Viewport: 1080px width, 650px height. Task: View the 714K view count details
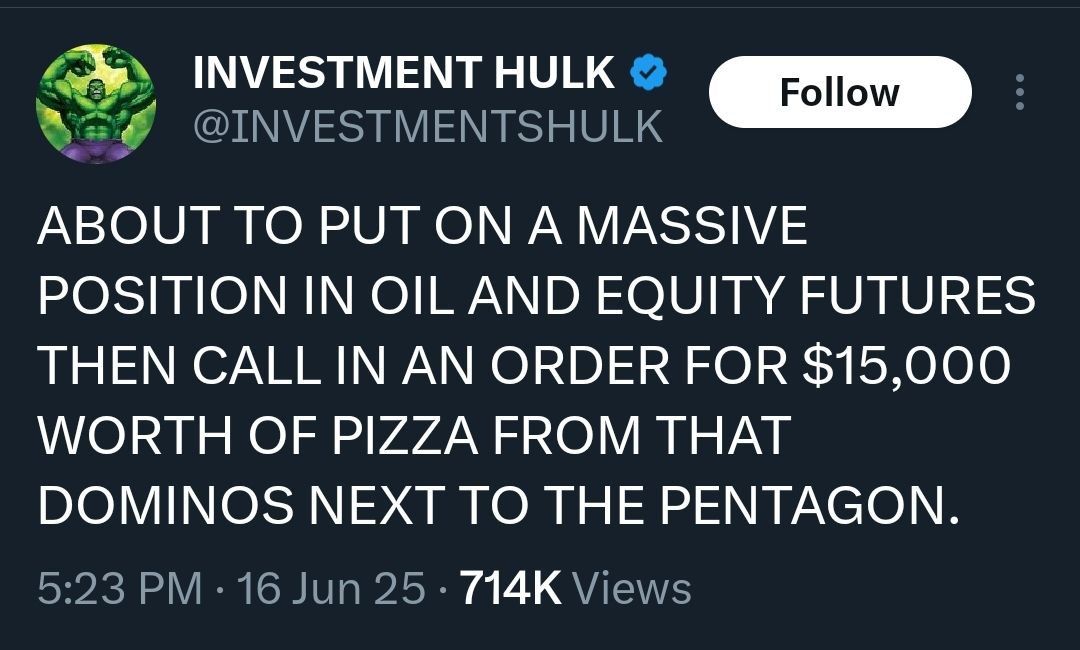[510, 589]
